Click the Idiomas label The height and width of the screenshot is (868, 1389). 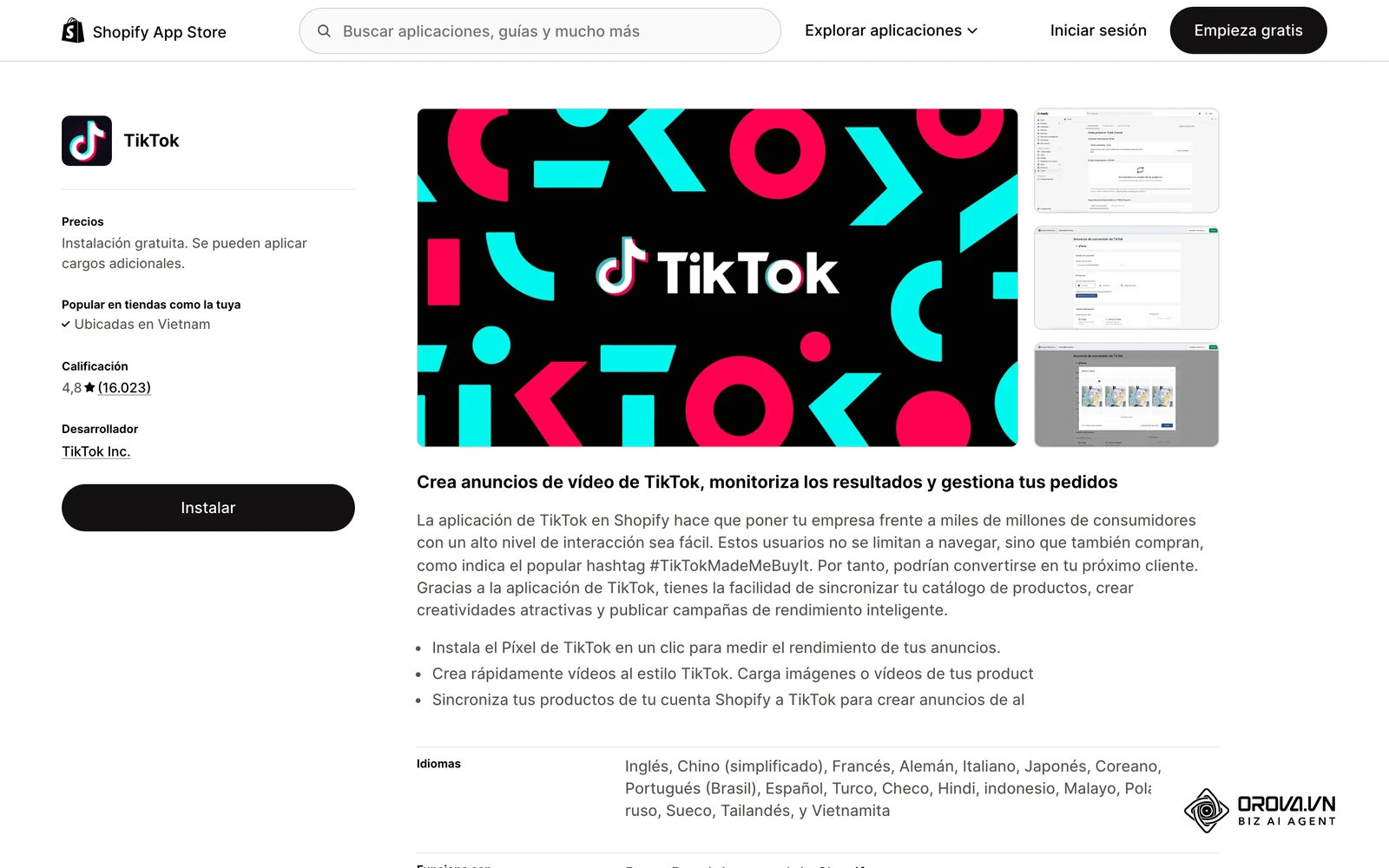438,764
